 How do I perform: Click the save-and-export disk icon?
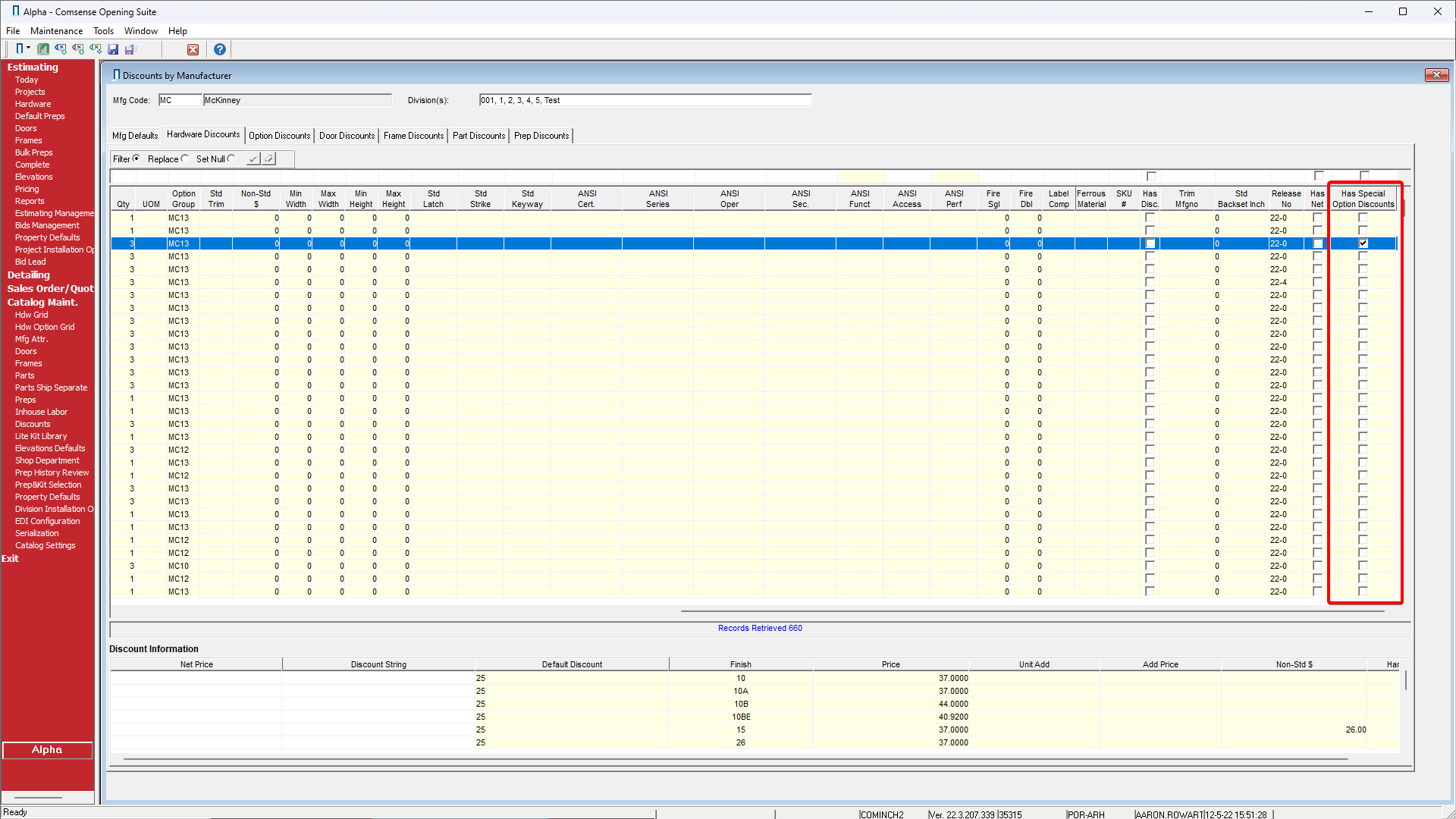coord(130,49)
